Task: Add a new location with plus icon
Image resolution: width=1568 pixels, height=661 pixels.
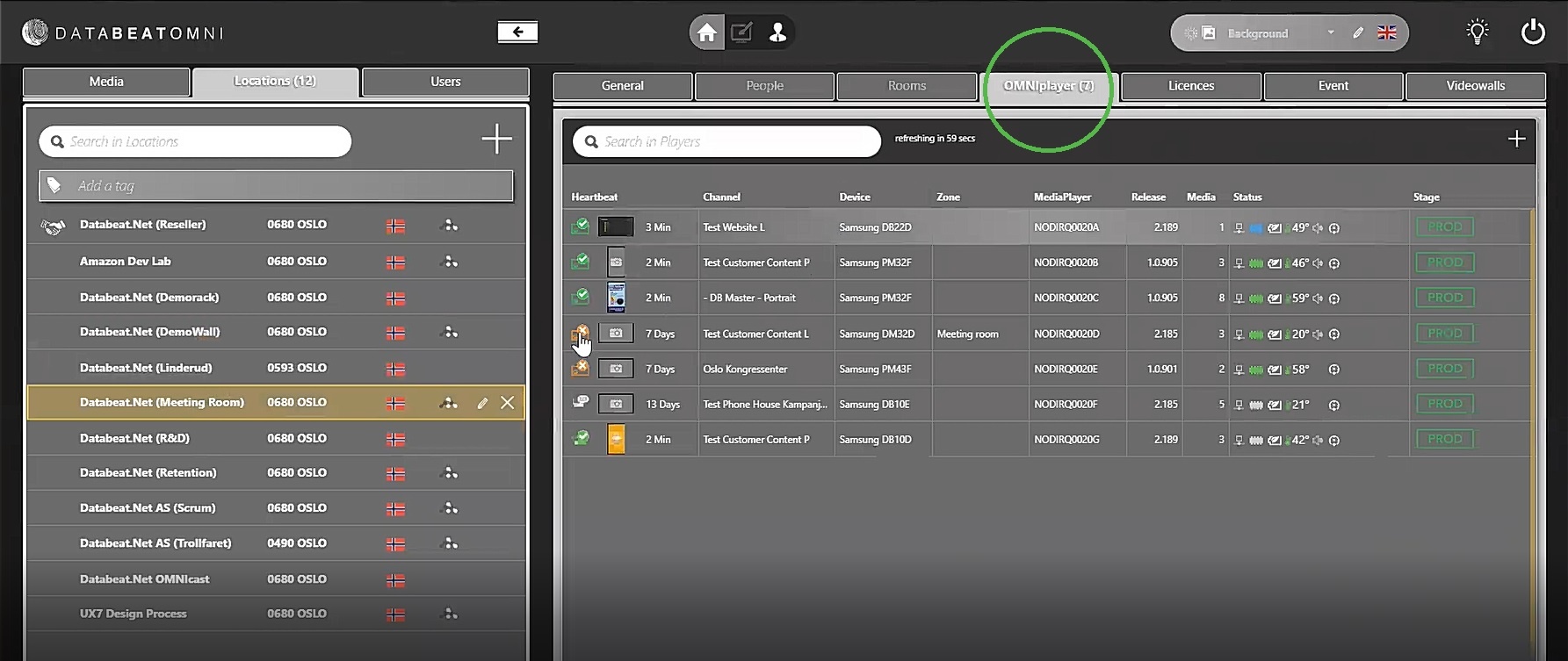Action: 496,139
